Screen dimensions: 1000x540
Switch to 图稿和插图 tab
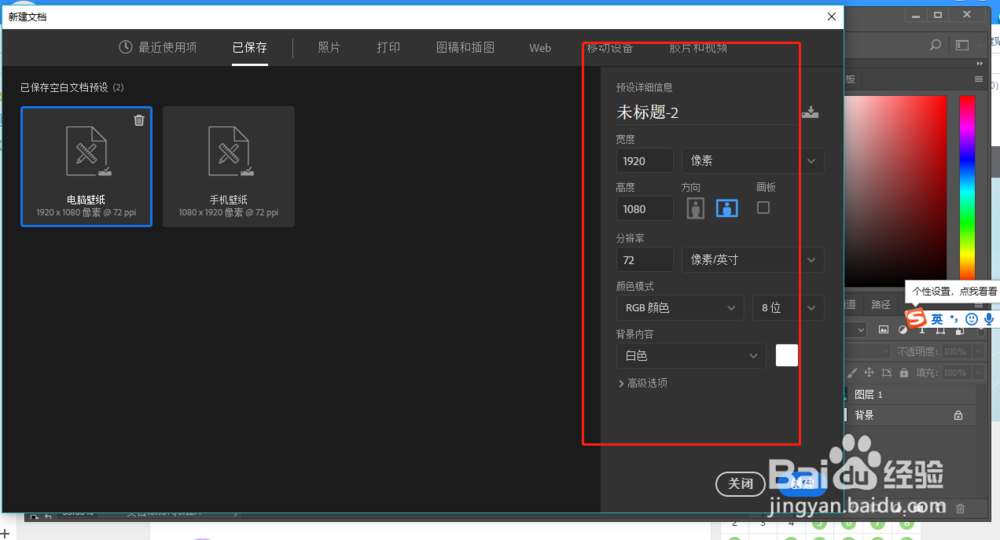pos(465,47)
